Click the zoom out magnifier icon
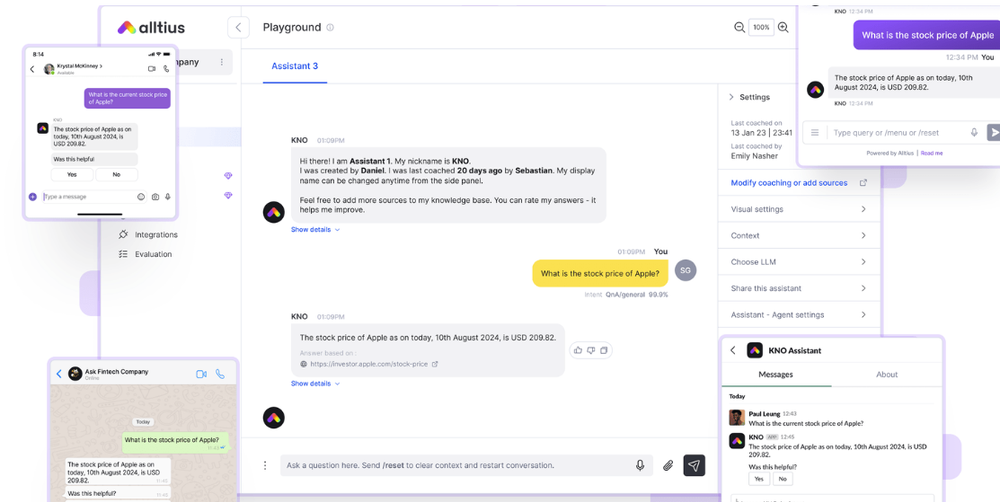 point(740,28)
